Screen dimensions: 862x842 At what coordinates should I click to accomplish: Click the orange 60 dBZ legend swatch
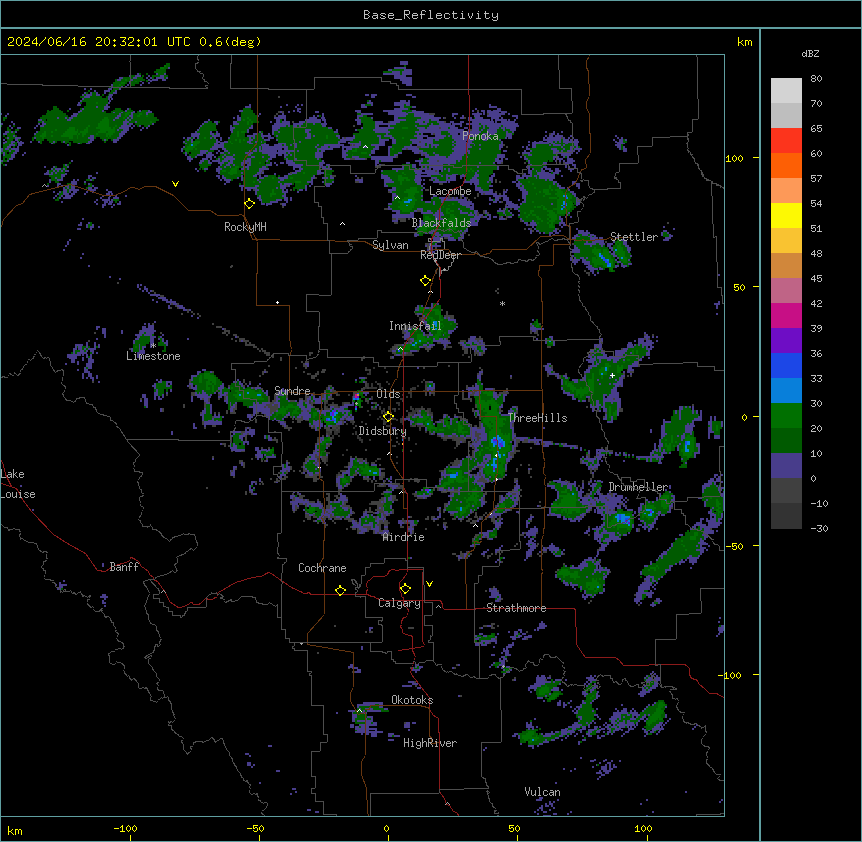786,165
